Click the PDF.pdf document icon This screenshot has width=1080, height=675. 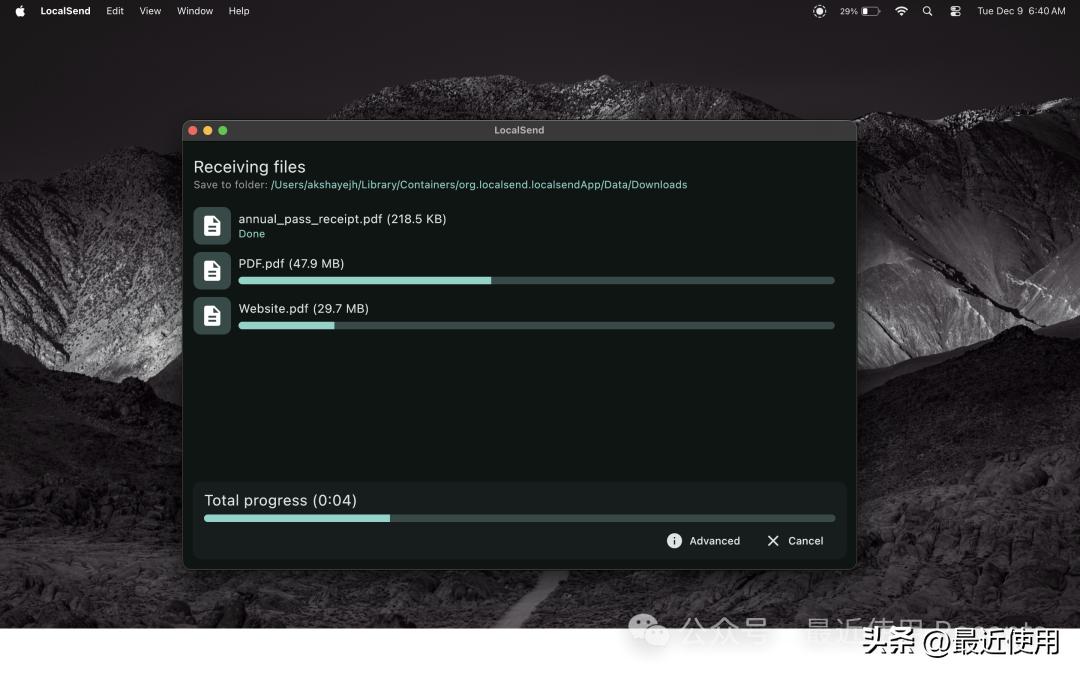pos(212,270)
